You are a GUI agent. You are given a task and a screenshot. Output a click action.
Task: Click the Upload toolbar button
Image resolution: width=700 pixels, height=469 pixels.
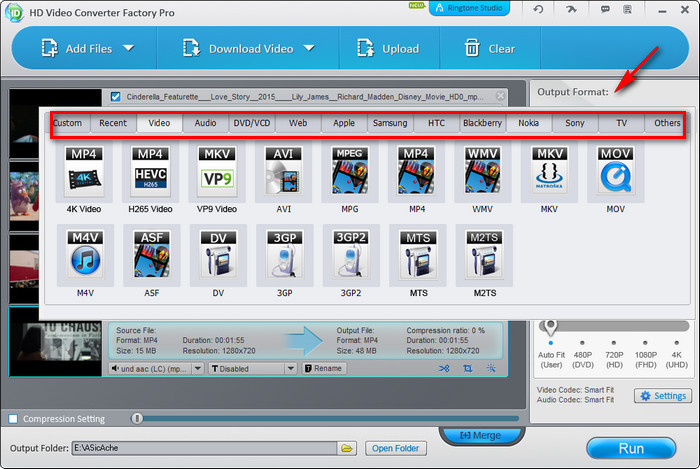click(x=389, y=48)
